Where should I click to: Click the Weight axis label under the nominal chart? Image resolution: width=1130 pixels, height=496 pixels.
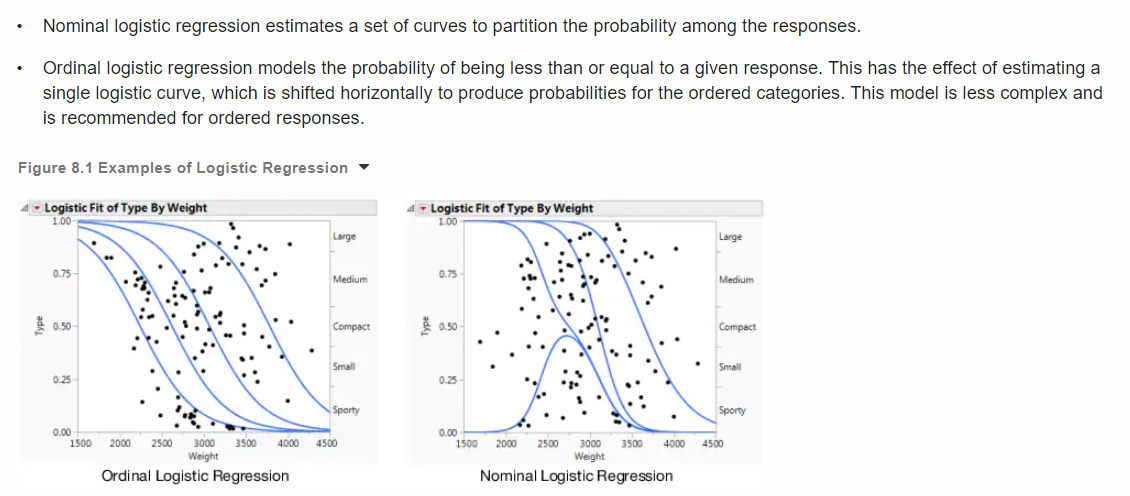pyautogui.click(x=589, y=456)
